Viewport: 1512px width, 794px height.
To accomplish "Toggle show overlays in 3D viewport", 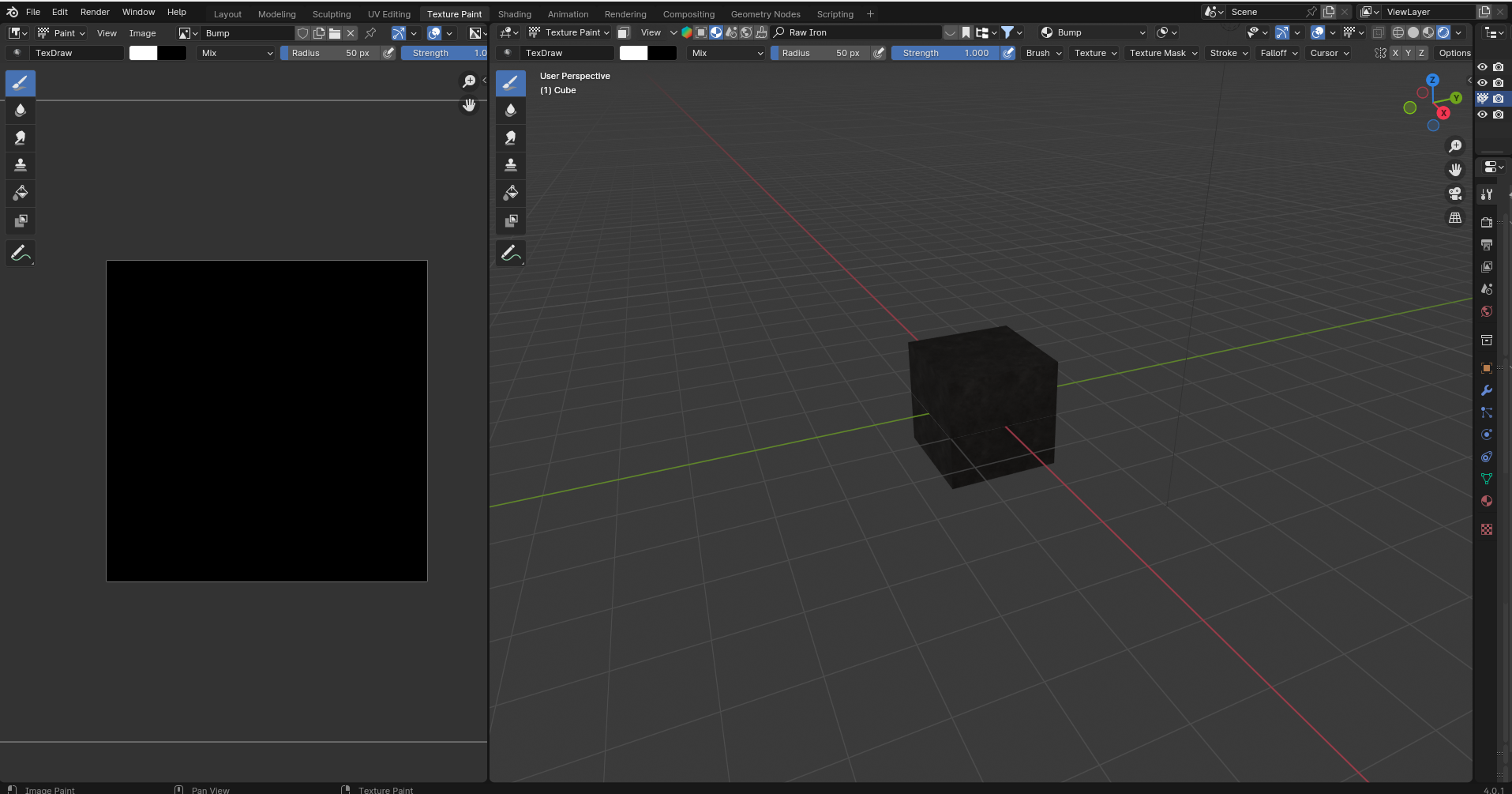I will coord(1318,32).
